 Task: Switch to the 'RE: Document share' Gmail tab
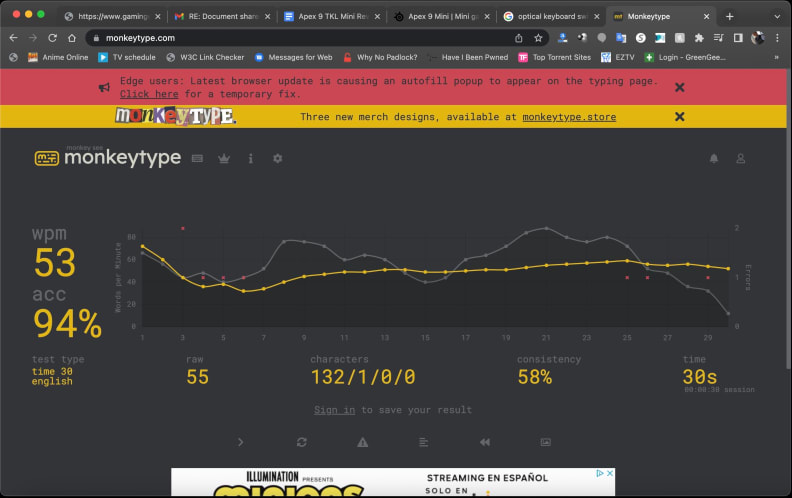point(221,16)
